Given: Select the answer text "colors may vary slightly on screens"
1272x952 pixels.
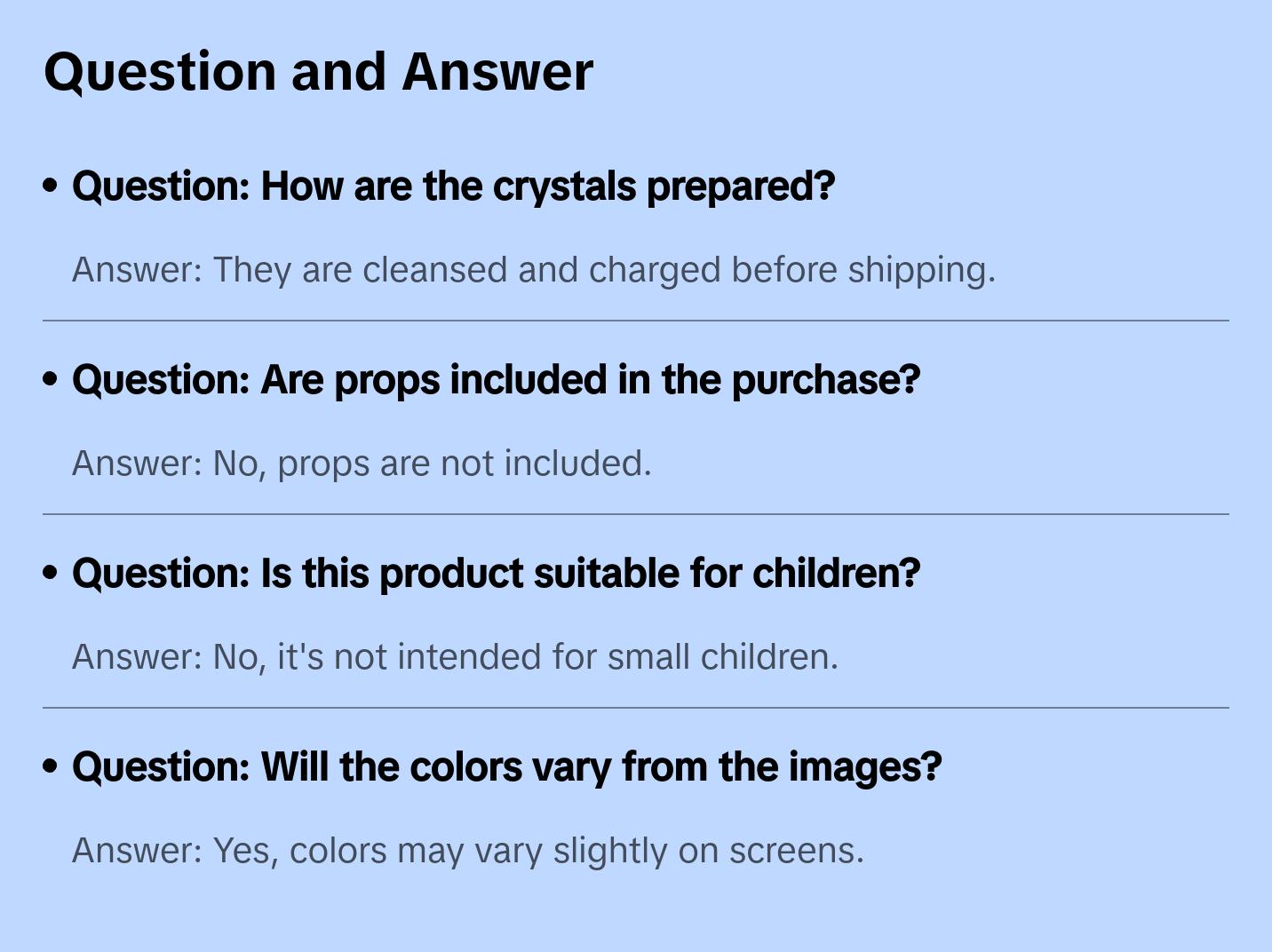Looking at the screenshot, I should tap(576, 851).
